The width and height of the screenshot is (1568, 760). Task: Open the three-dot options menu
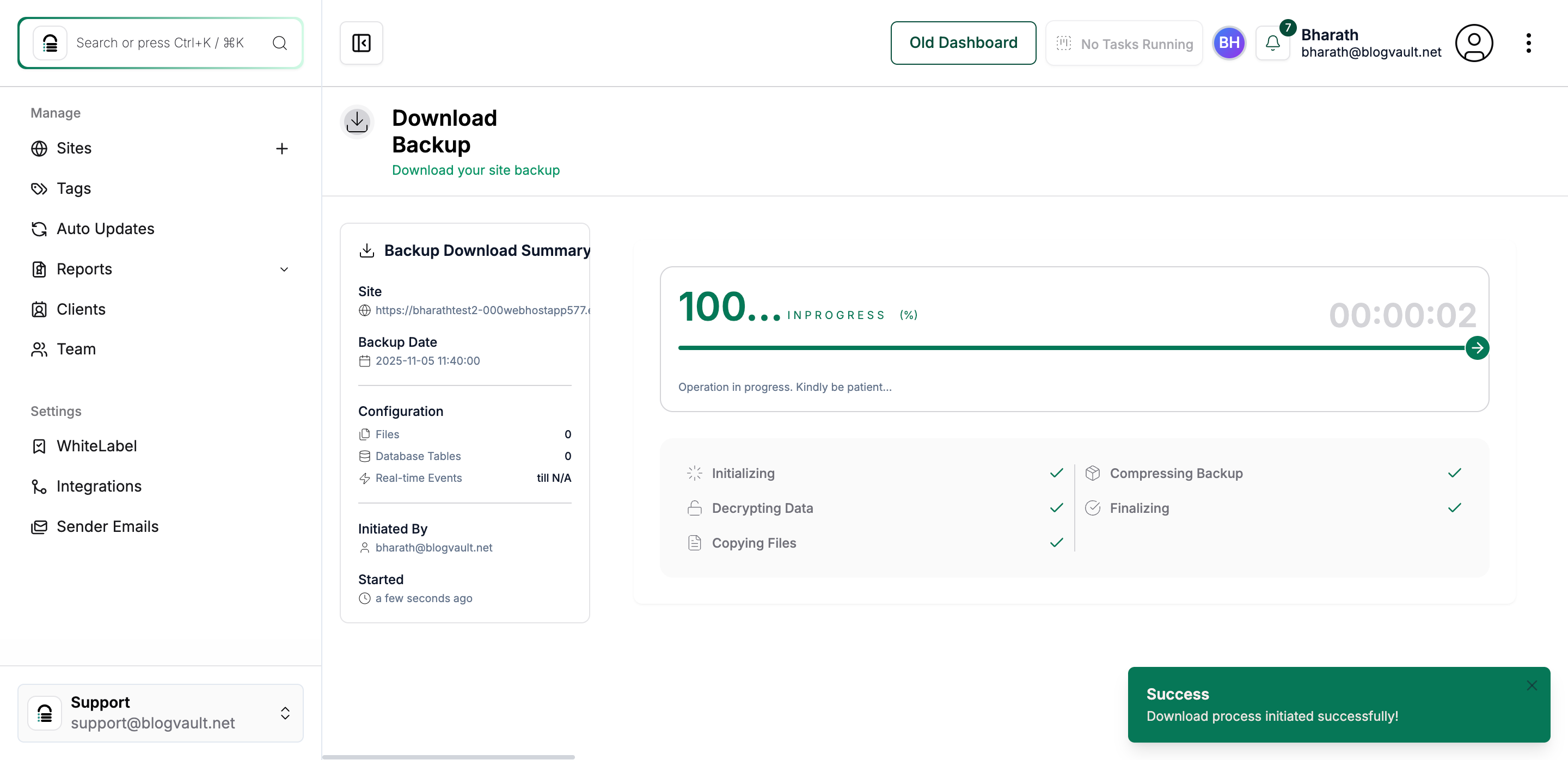[1529, 42]
